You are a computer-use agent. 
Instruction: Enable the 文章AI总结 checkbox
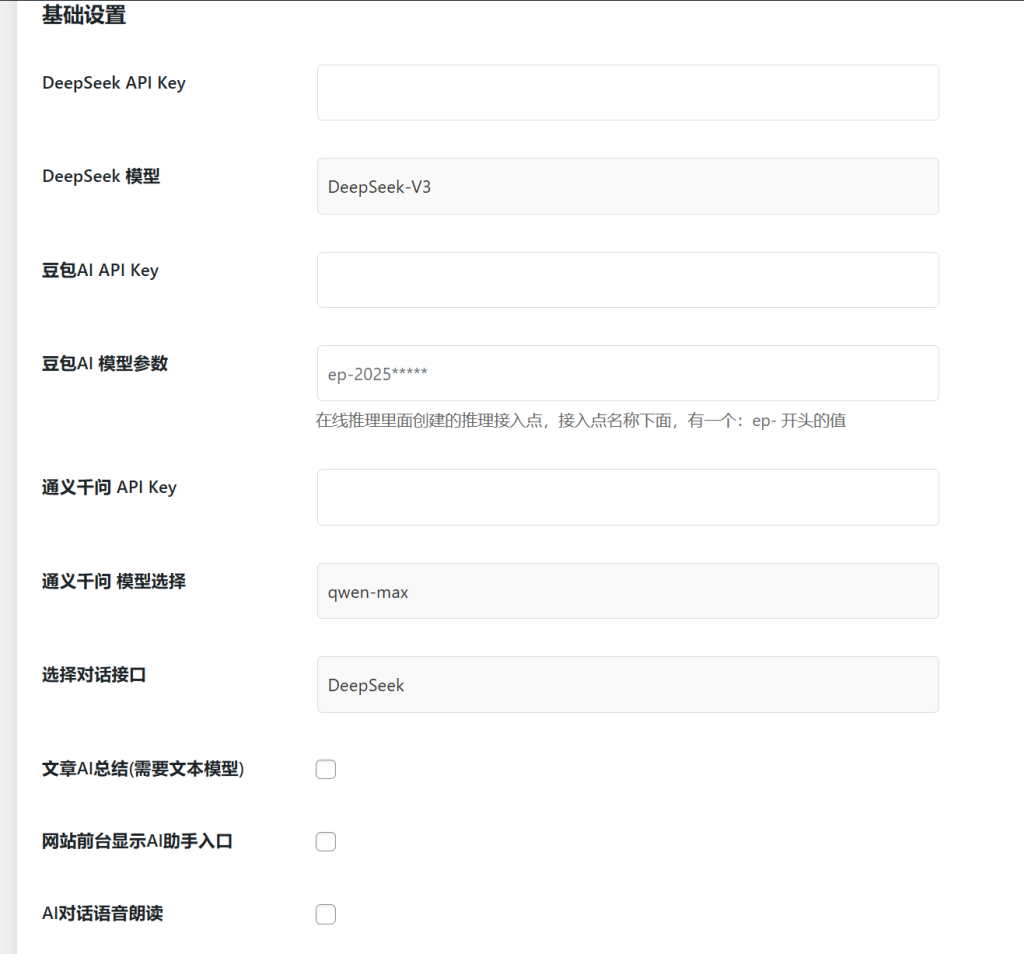pyautogui.click(x=326, y=769)
